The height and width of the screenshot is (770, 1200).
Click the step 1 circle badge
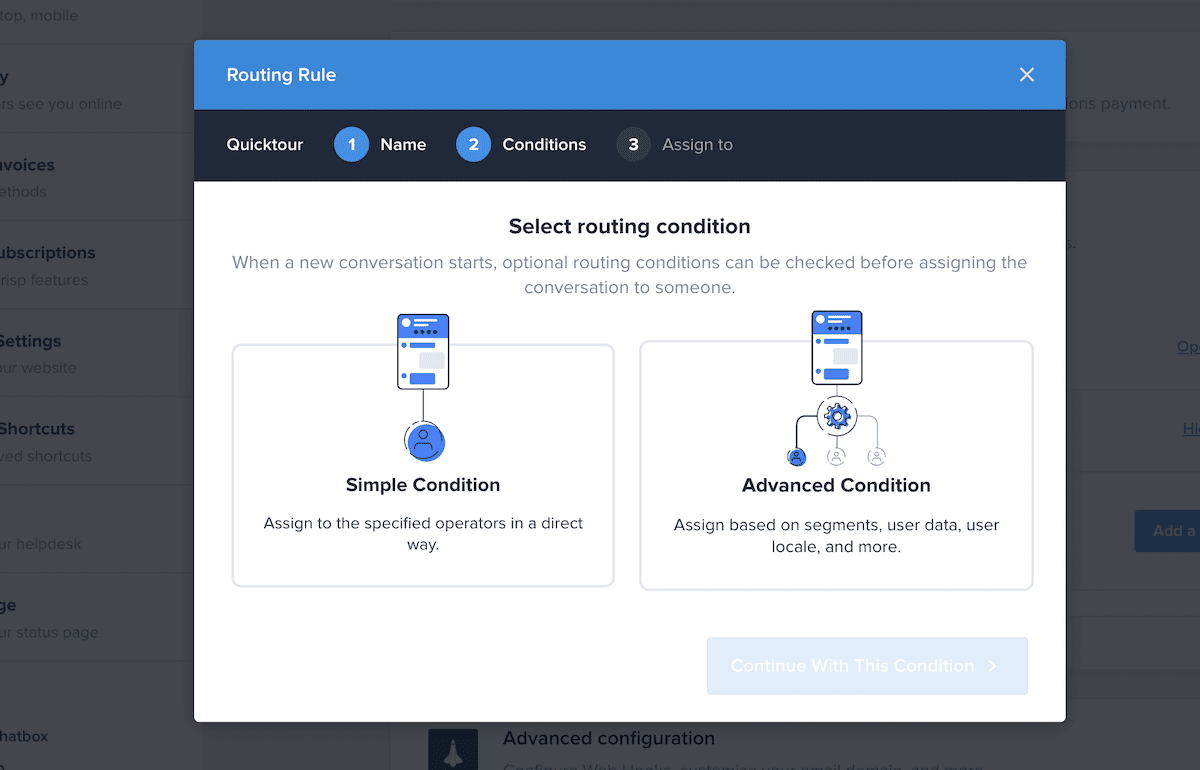pos(351,145)
